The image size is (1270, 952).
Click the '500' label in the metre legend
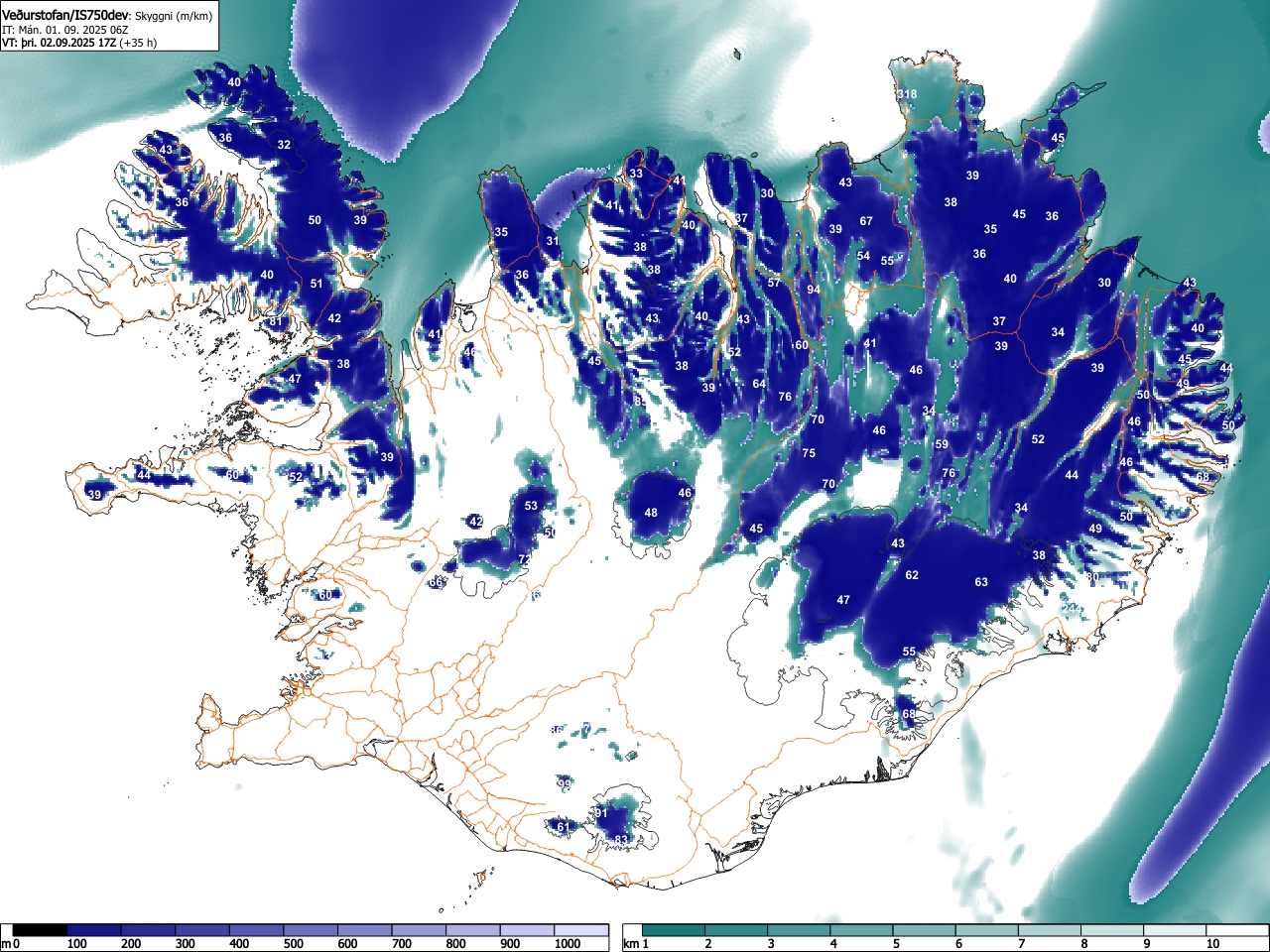[293, 944]
